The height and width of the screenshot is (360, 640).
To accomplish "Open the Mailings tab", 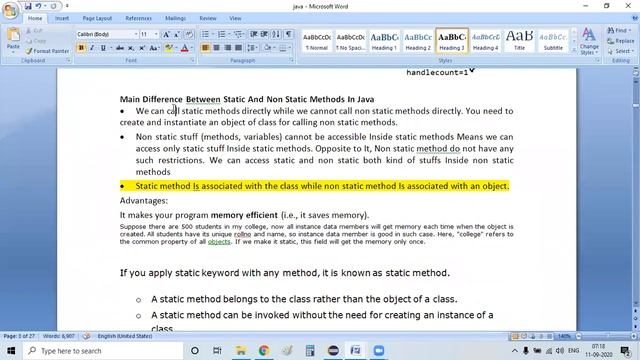I will click(176, 18).
